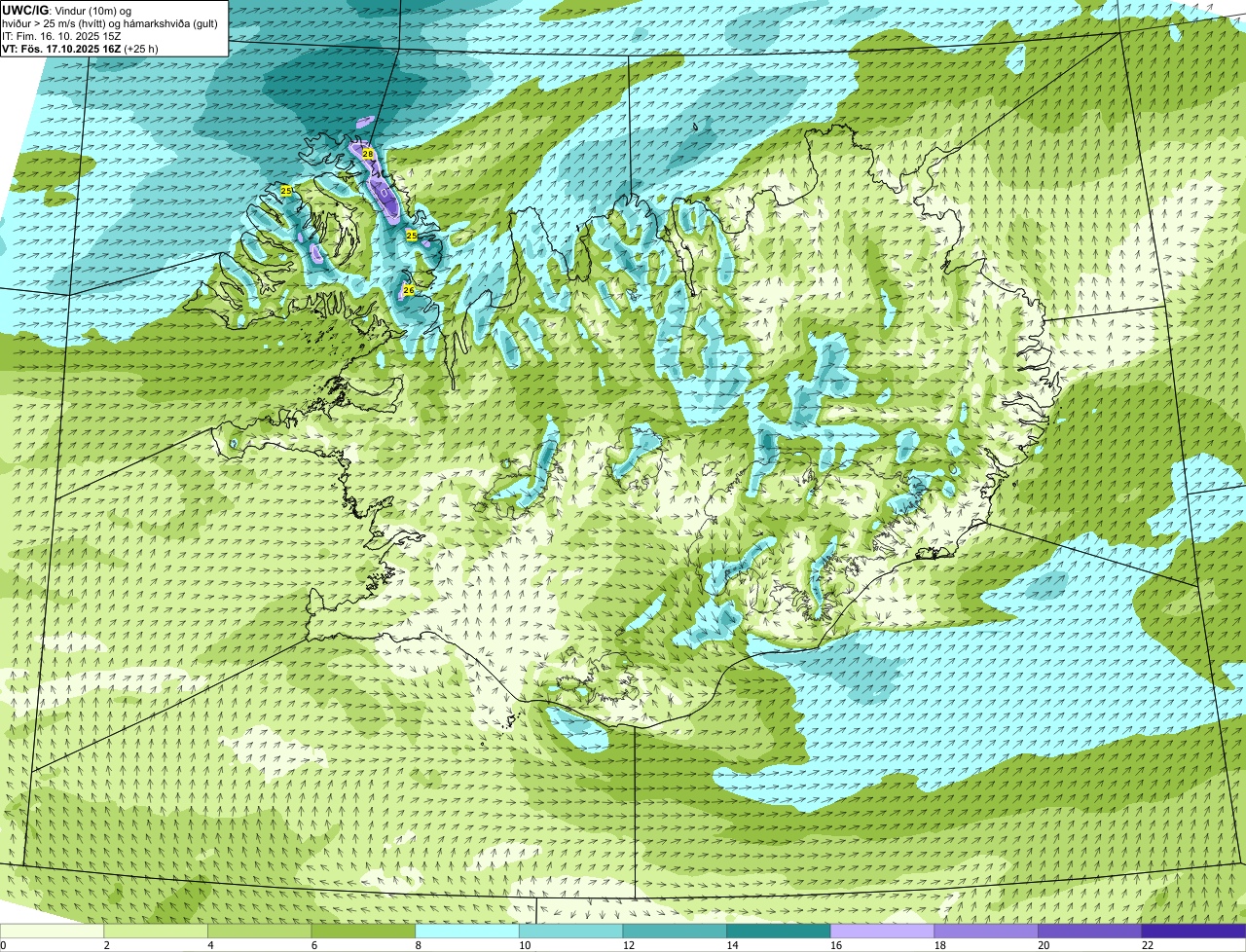This screenshot has height=952, width=1246.
Task: Click the color scale tick label 18
Action: (940, 944)
